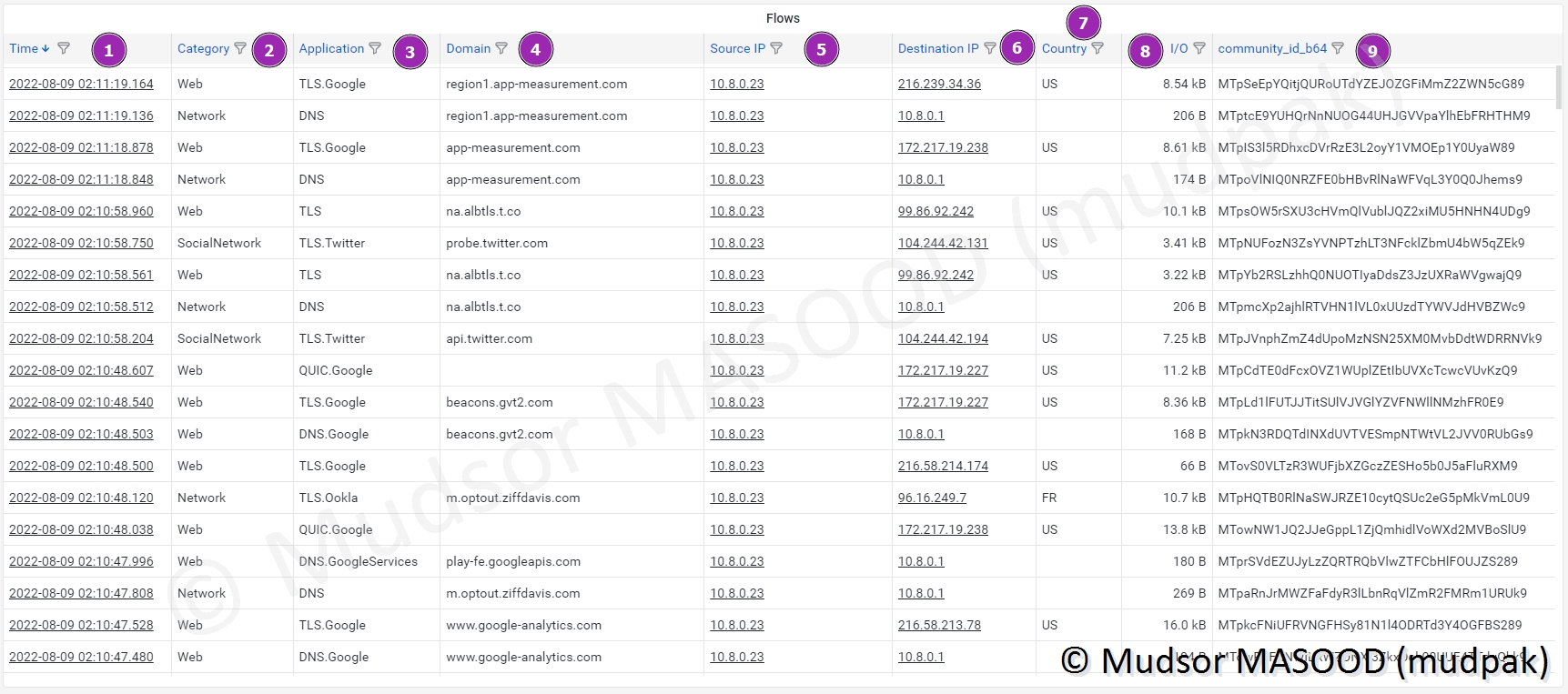Click destination IP link 216.239.34.36
Image resolution: width=1568 pixels, height=694 pixels.
click(939, 84)
